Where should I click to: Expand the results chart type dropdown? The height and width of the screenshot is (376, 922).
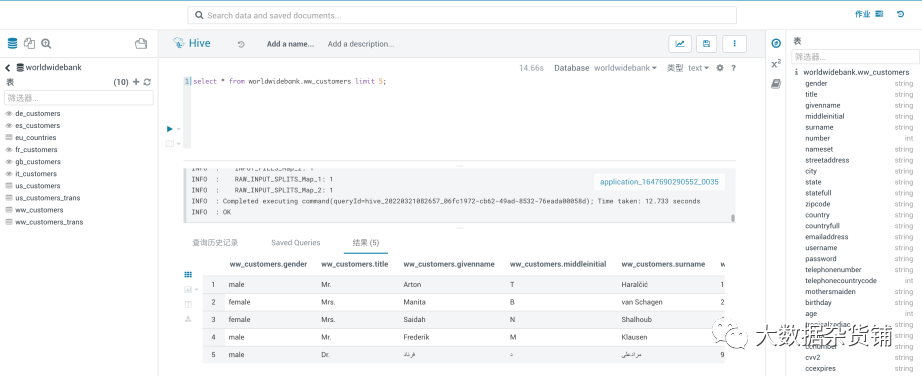coord(196,290)
